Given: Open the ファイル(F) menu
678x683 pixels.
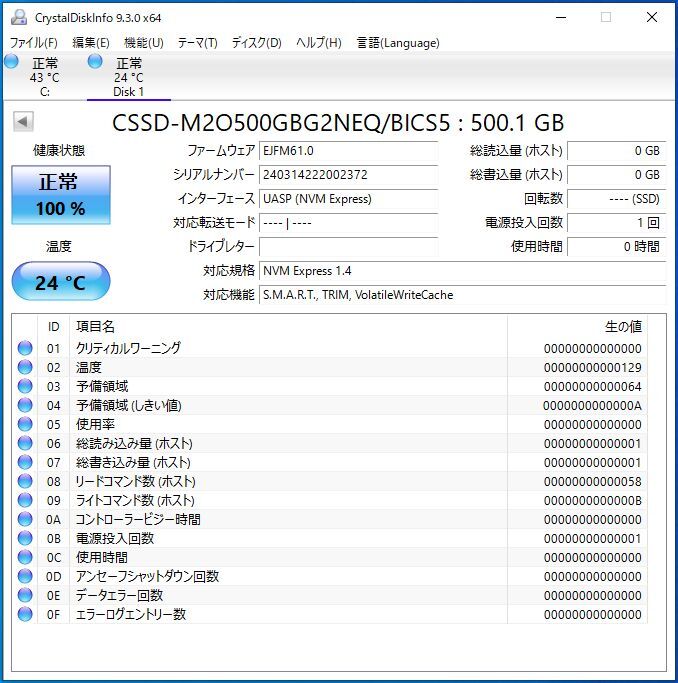Looking at the screenshot, I should [34, 43].
